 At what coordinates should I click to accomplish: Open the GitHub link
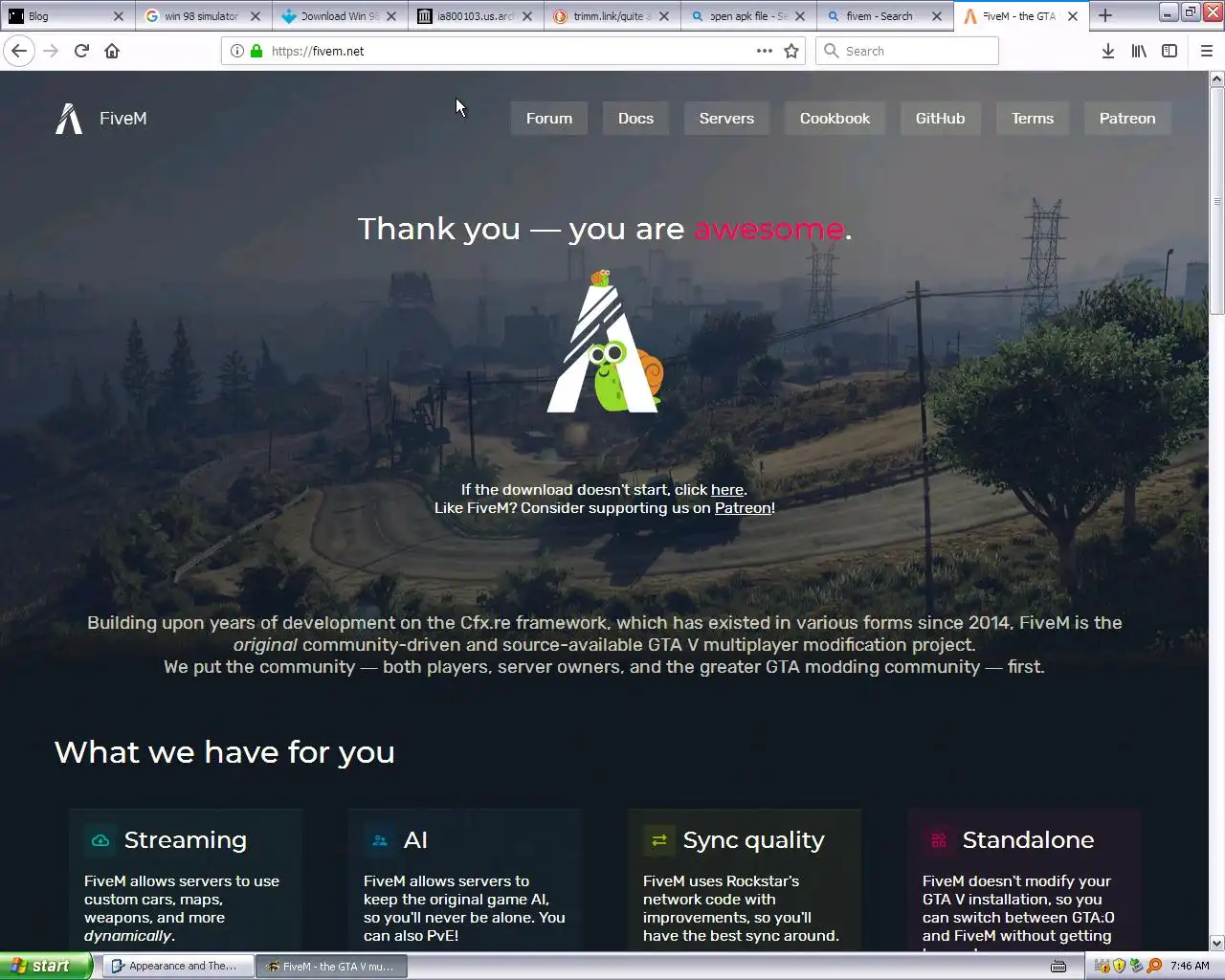coord(940,119)
